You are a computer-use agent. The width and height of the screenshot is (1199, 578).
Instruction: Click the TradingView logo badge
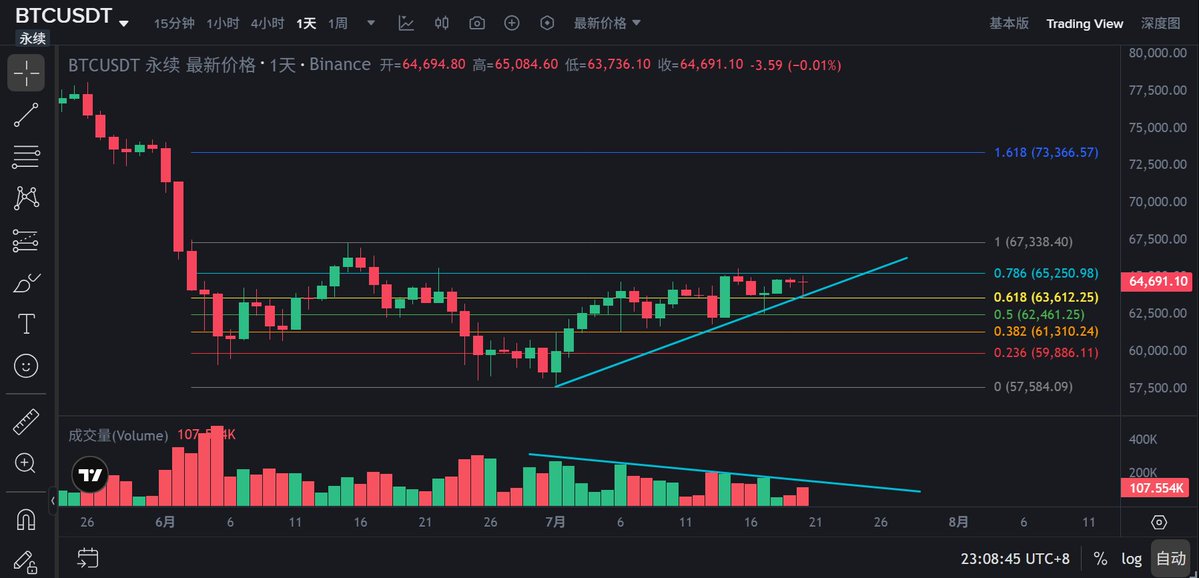(x=90, y=475)
